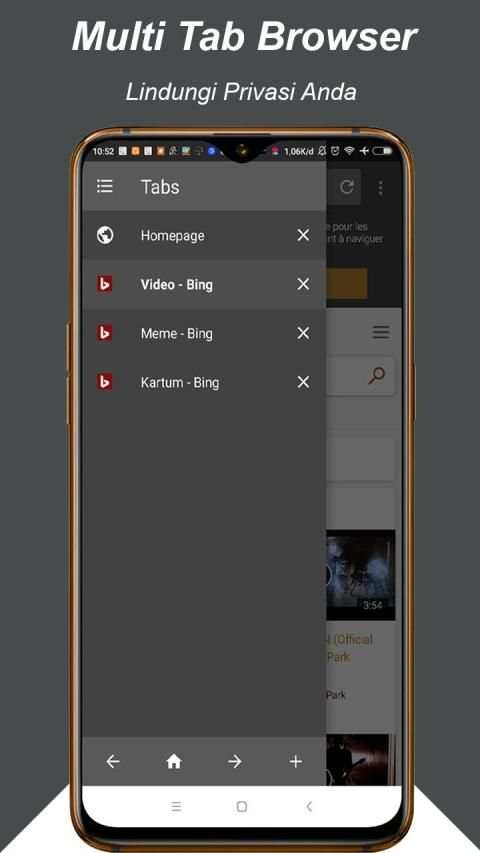This screenshot has height=853, width=480.
Task: Open the three-dot overflow menu
Action: coord(380,188)
